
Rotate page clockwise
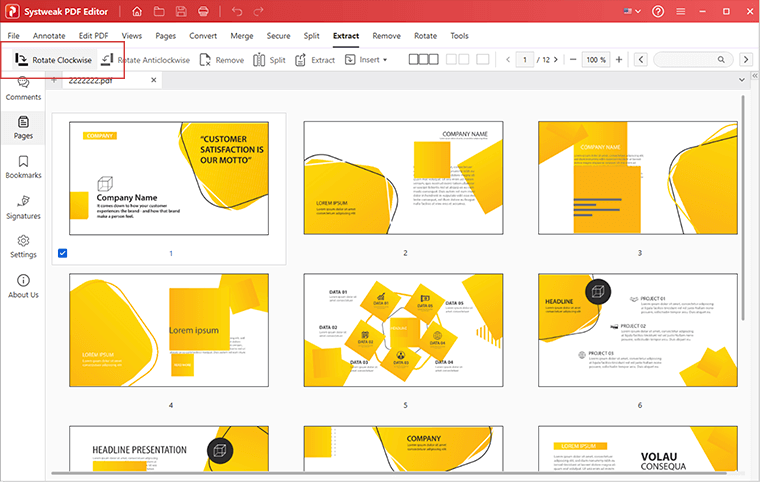click(53, 60)
